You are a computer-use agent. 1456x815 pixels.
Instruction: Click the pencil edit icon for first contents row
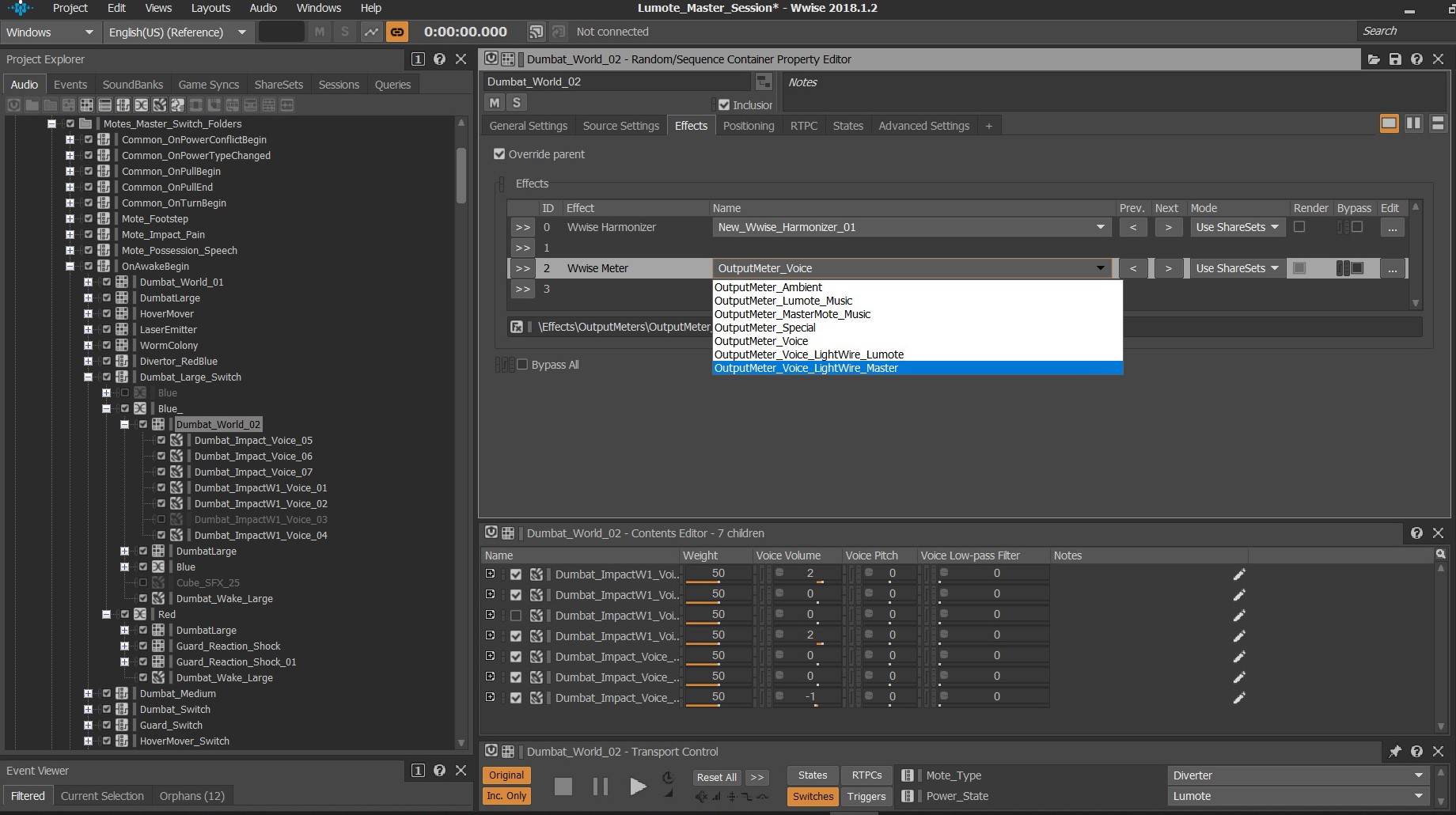[1239, 574]
